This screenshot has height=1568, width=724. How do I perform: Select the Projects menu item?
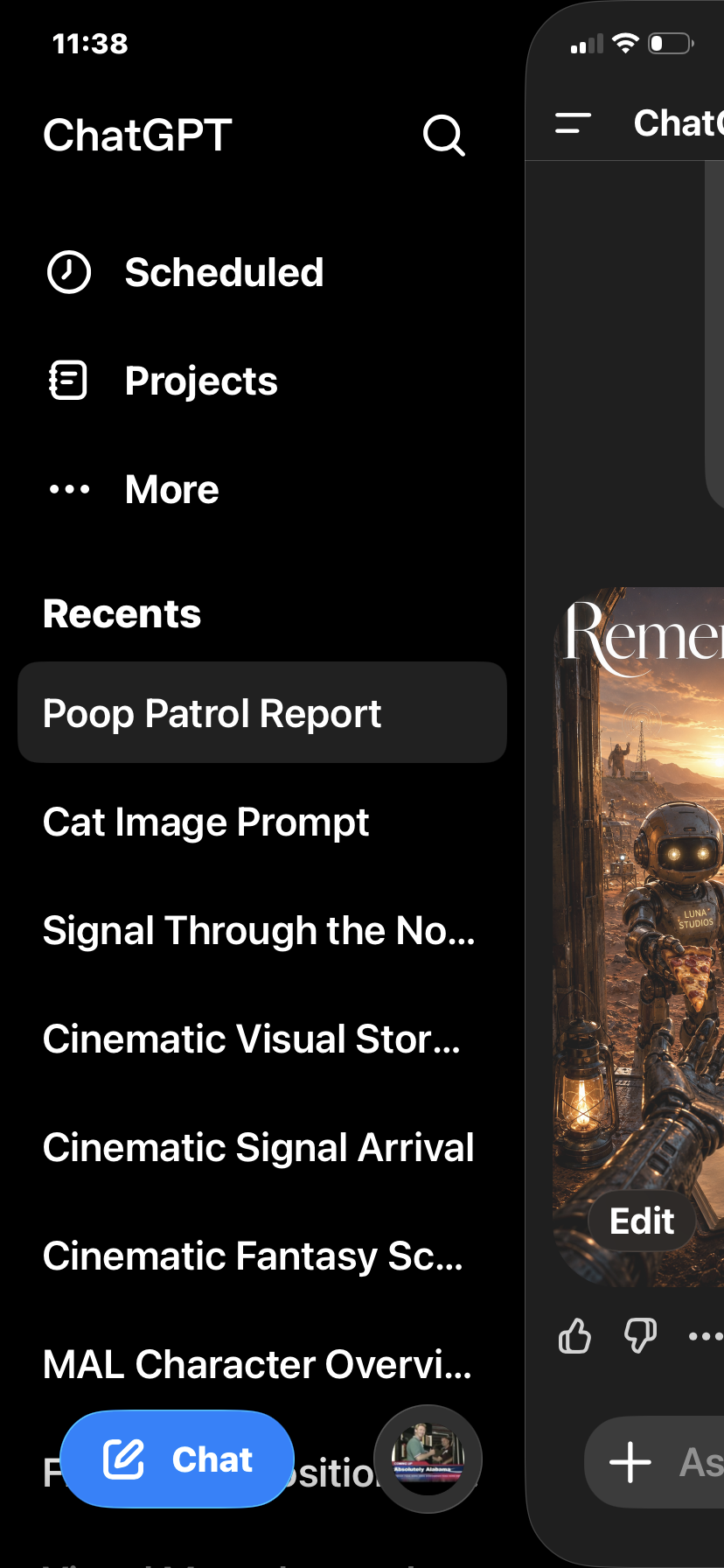tap(201, 381)
